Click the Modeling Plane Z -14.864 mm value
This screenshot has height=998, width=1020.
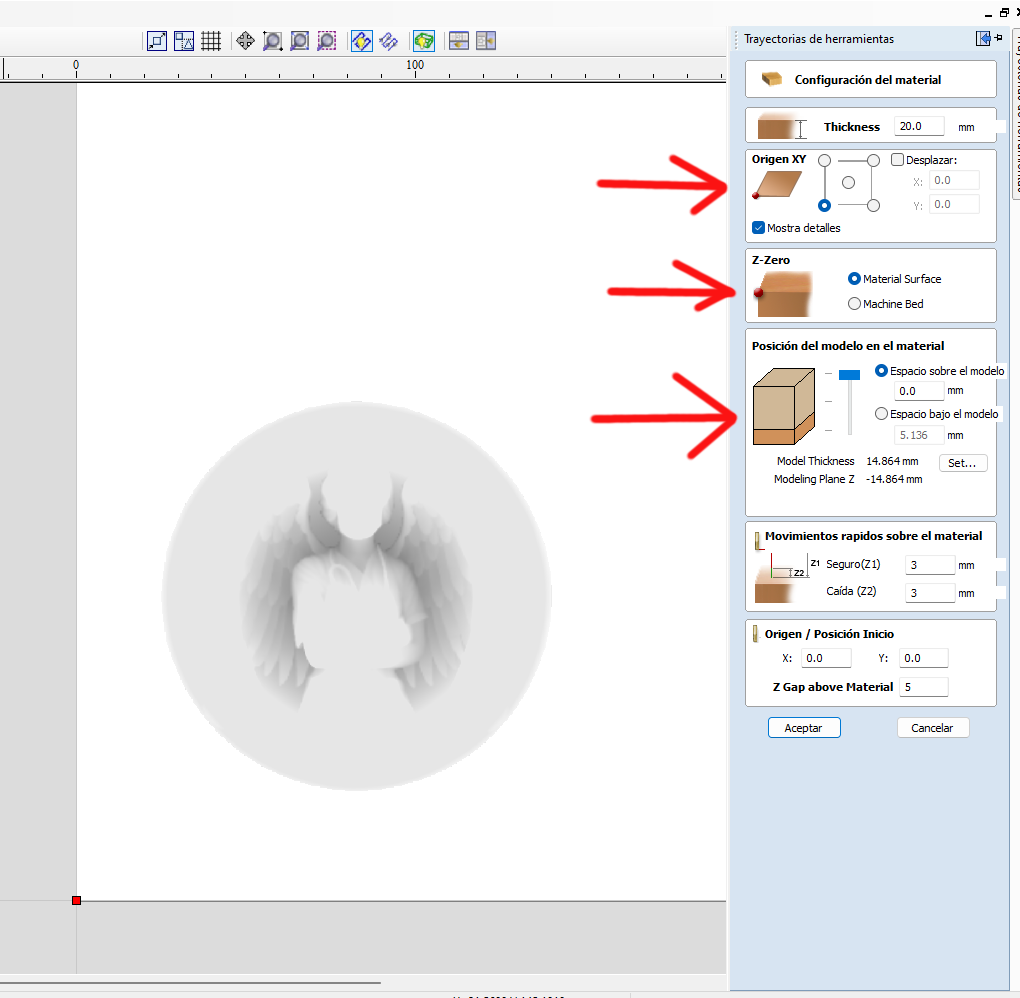point(894,479)
